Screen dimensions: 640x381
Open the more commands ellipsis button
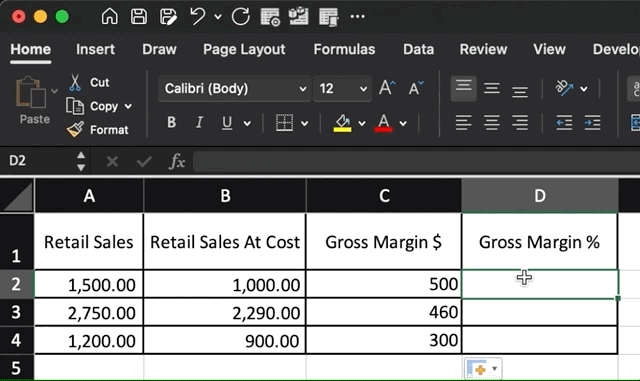pyautogui.click(x=357, y=17)
